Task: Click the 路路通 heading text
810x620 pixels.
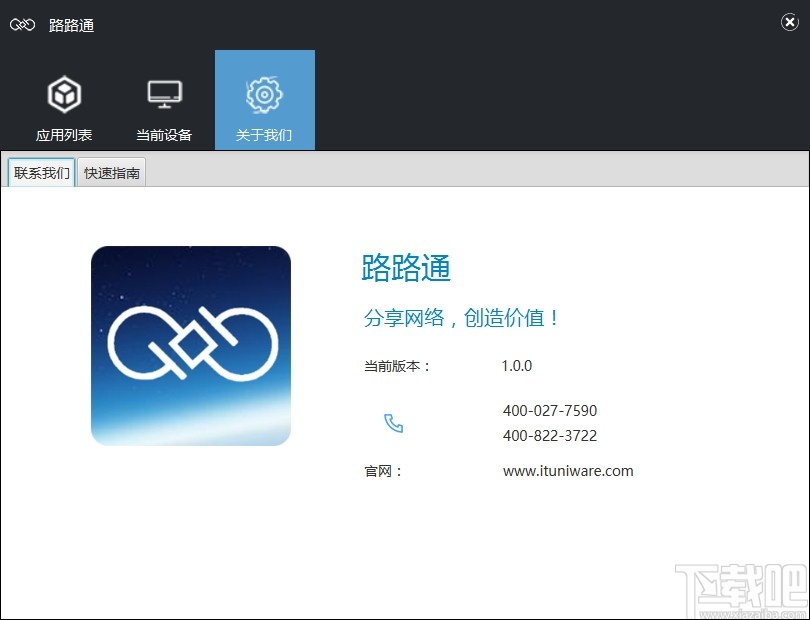Action: pos(405,269)
